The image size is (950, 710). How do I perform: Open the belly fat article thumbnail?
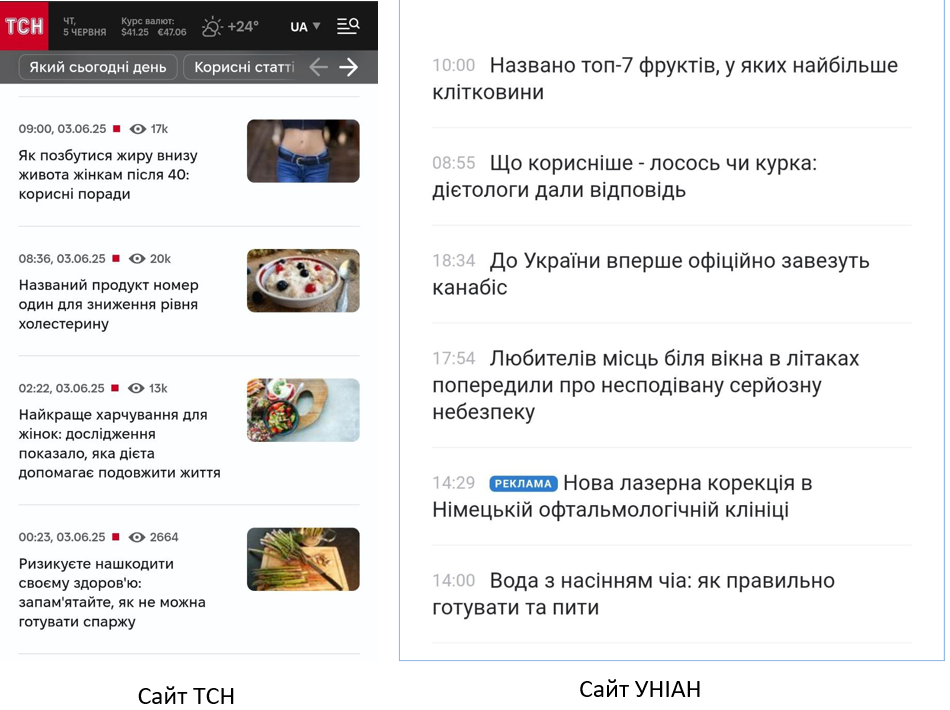pyautogui.click(x=303, y=151)
